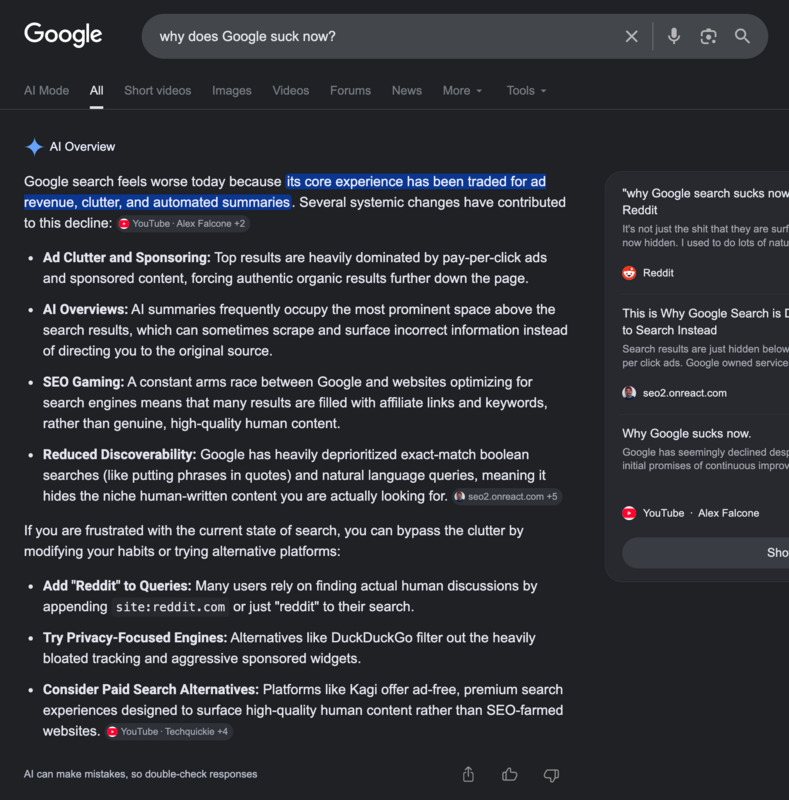The width and height of the screenshot is (789, 800).
Task: Go to Forums tab
Action: (350, 90)
